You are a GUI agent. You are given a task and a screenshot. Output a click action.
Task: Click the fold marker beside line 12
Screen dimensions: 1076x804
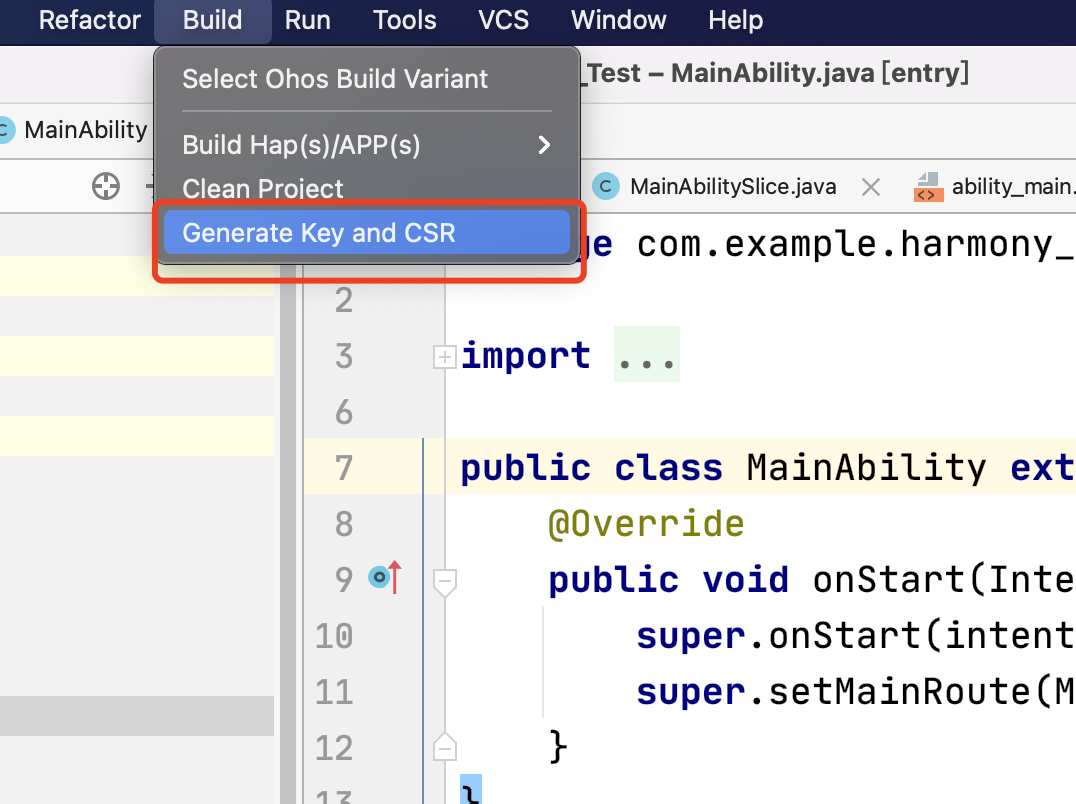click(x=444, y=746)
